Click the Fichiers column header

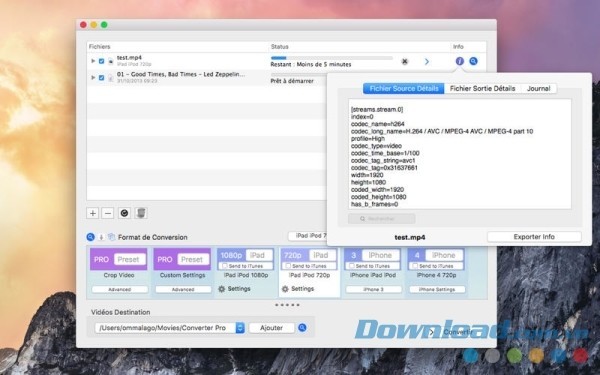point(99,46)
